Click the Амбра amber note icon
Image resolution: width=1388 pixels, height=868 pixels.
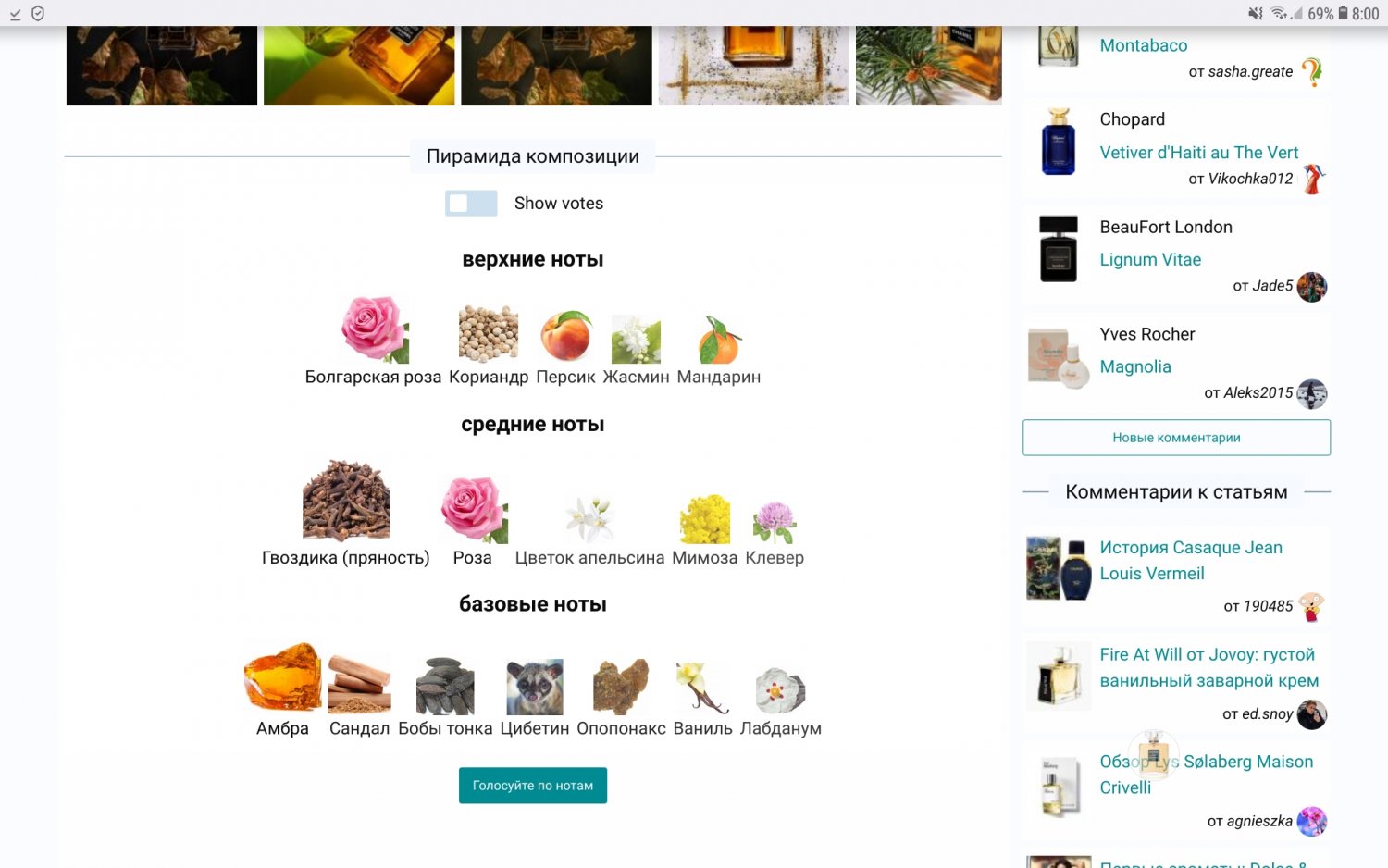tap(282, 677)
